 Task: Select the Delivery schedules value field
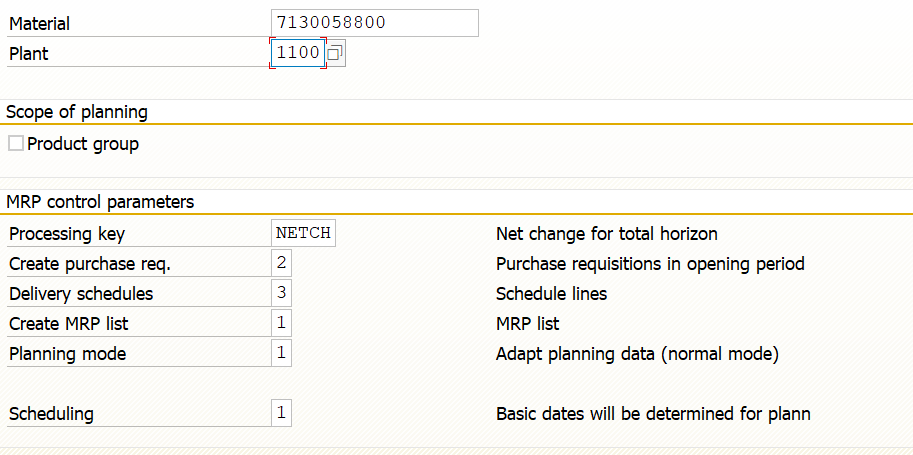click(281, 293)
